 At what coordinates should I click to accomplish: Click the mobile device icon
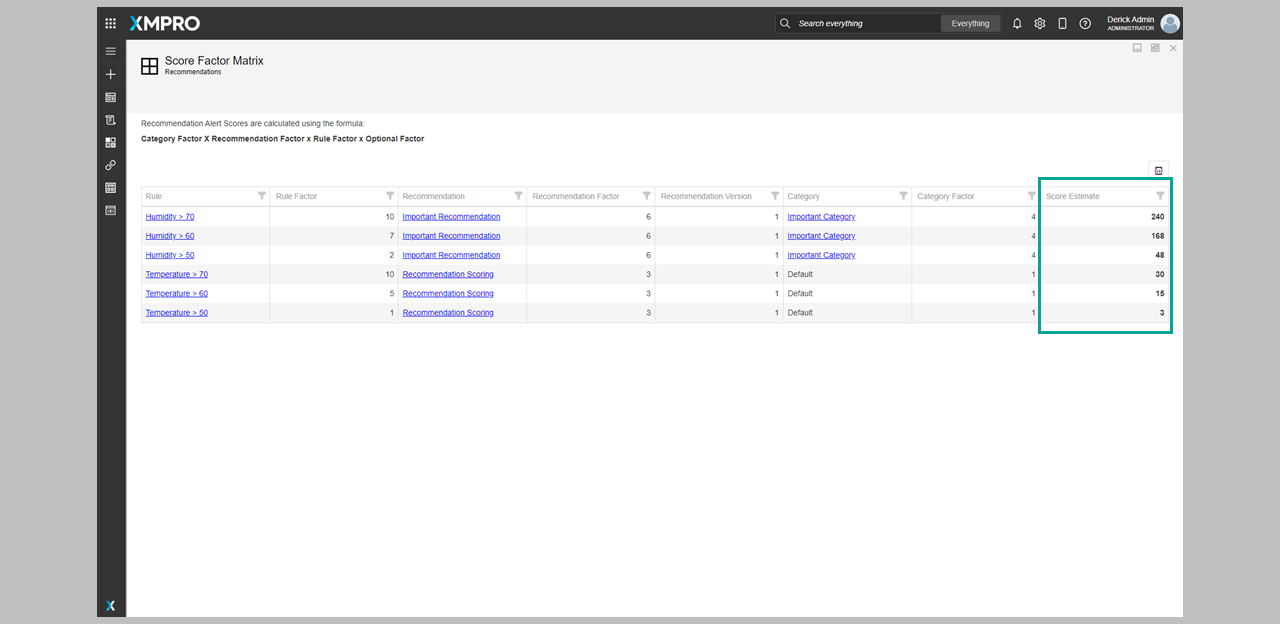pyautogui.click(x=1062, y=23)
